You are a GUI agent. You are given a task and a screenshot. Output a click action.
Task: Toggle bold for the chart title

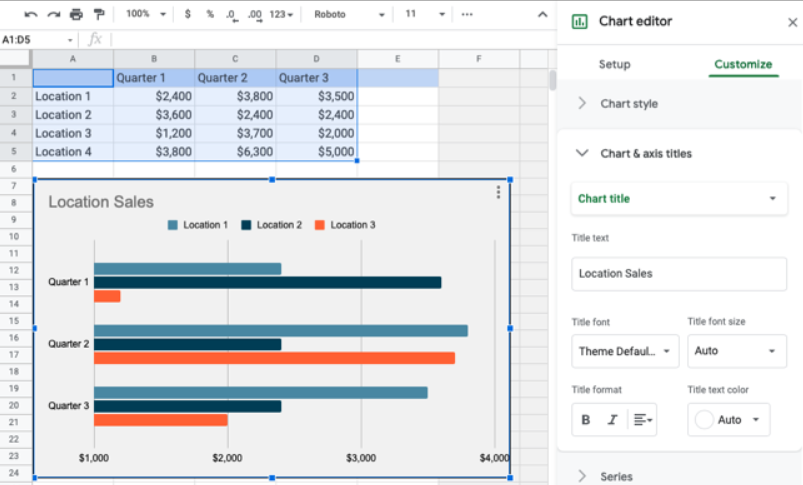coord(586,420)
